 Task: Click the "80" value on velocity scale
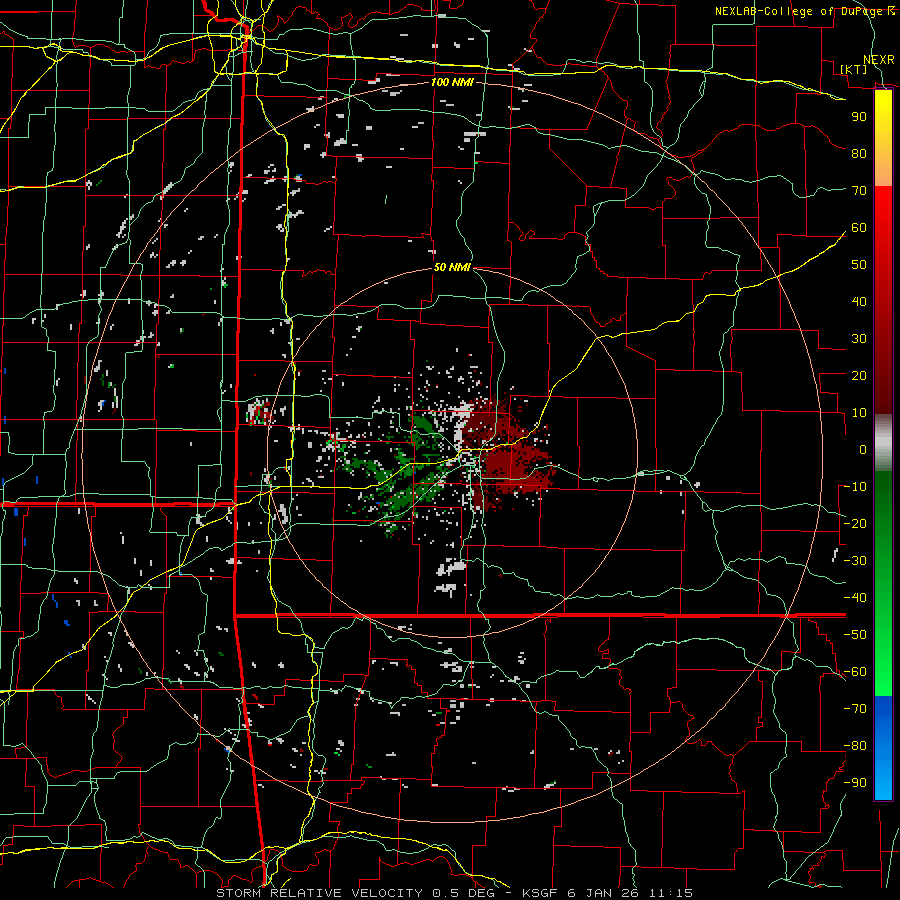tap(859, 154)
